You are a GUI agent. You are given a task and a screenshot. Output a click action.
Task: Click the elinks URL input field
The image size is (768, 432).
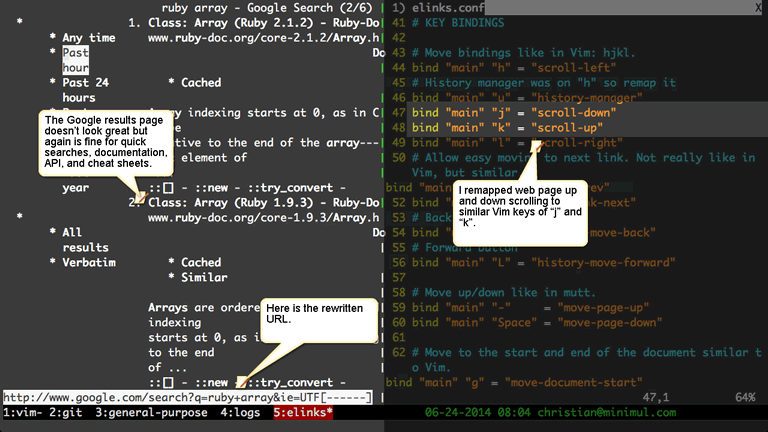(188, 397)
